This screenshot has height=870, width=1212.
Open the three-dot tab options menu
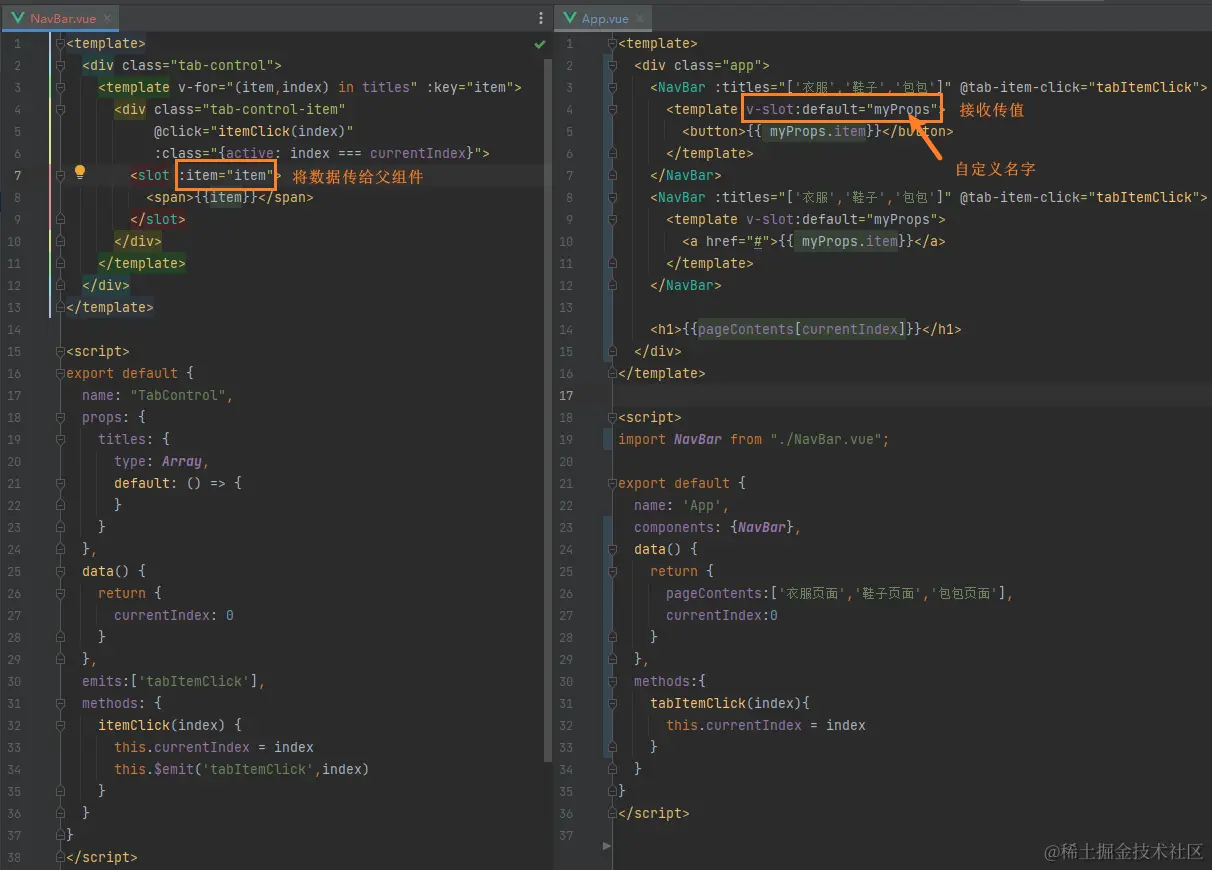click(541, 18)
